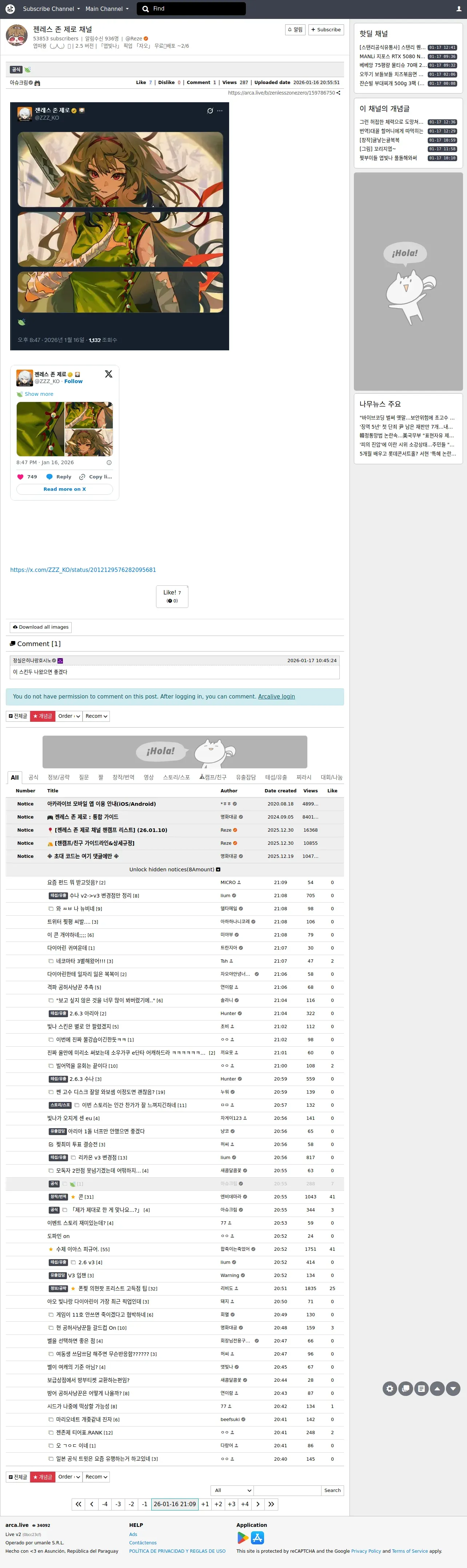Screen dimensions: 467x1568
Task: Open Privacy Policy link in footer
Action: [x=365, y=1551]
